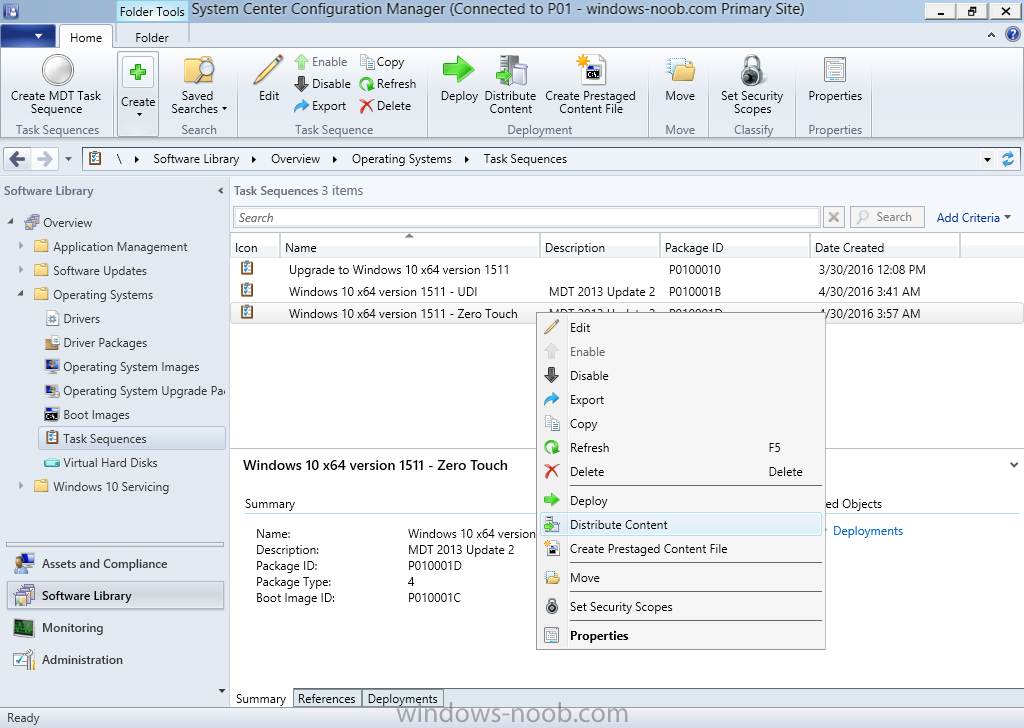
Task: Choose Edit in the context menu
Action: (x=680, y=328)
